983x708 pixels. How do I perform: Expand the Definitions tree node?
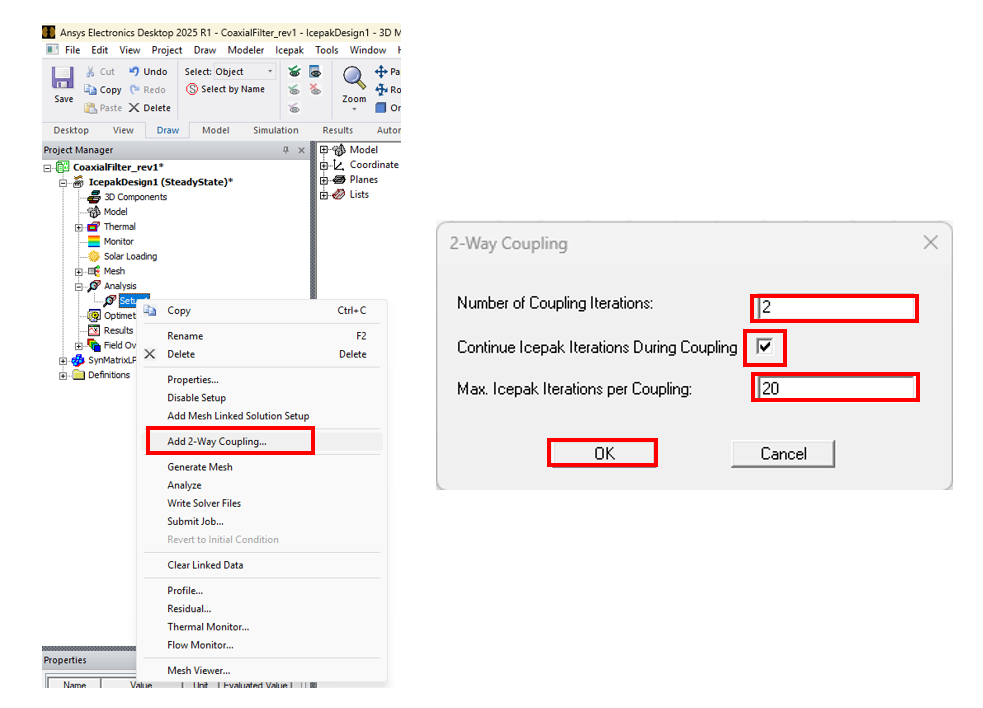click(63, 376)
